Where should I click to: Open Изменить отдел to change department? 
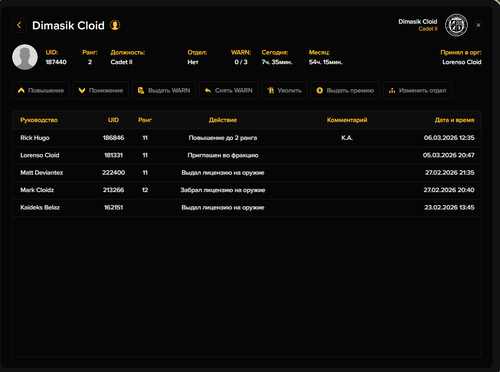[417, 90]
